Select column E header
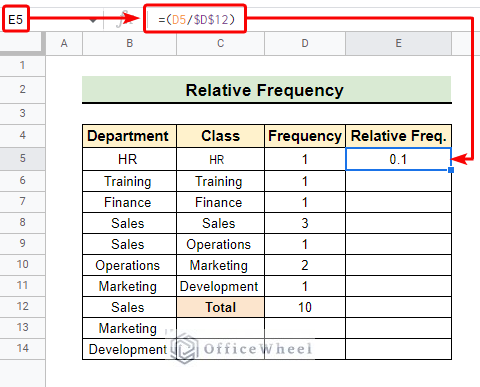480x387 pixels. [399, 43]
